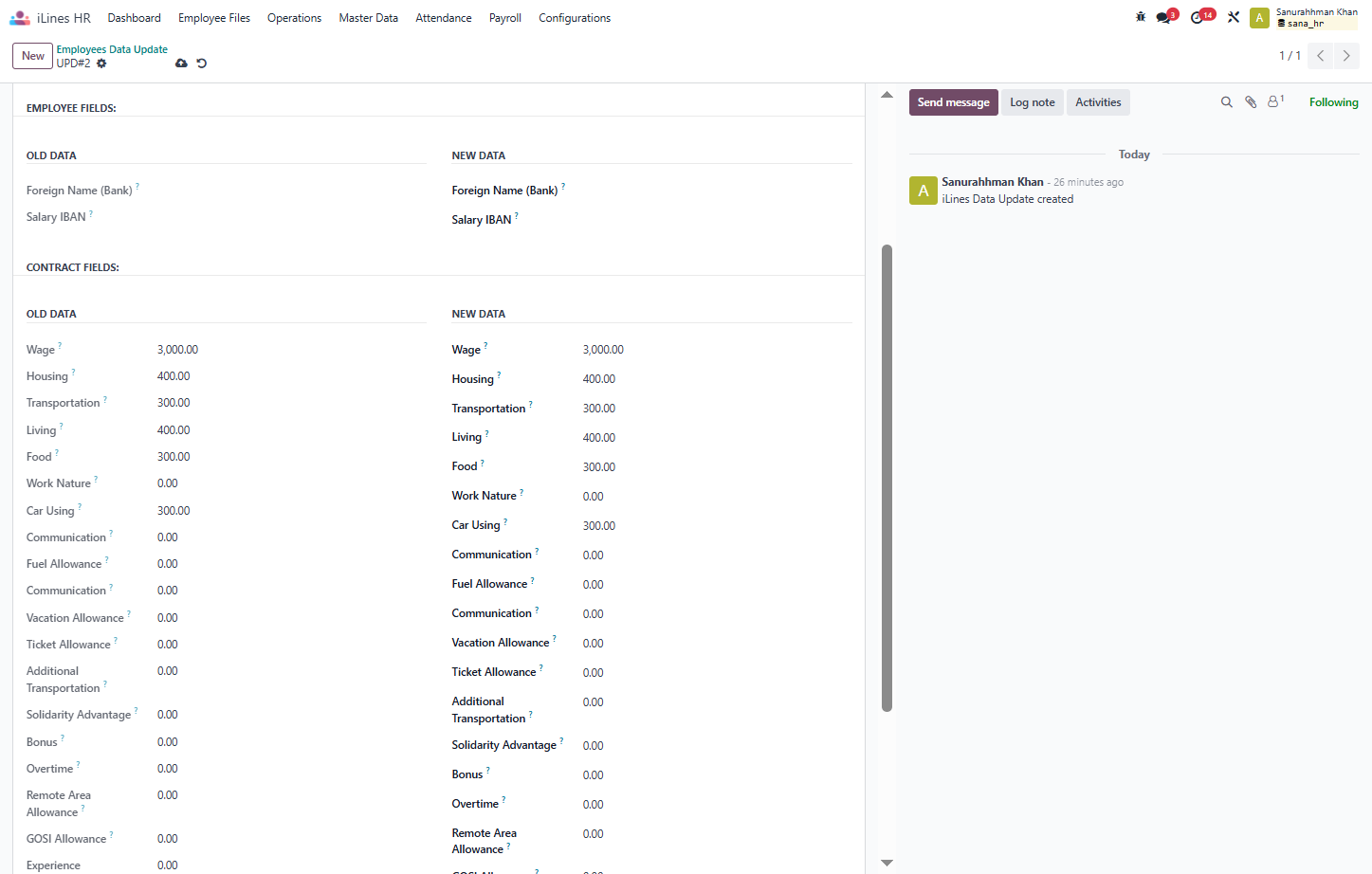
Task: Open the Payroll menu
Action: pyautogui.click(x=505, y=18)
